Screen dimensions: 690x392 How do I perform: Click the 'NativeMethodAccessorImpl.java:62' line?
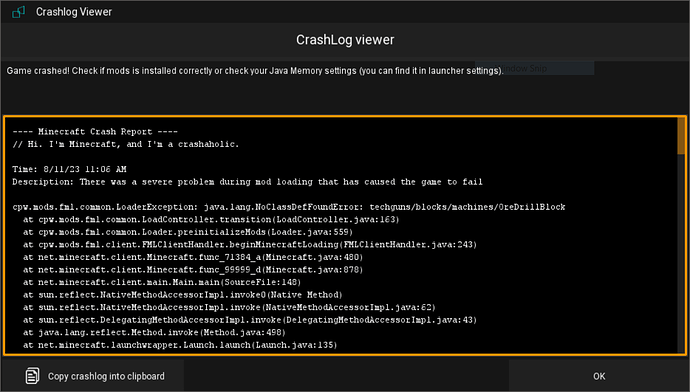229,307
